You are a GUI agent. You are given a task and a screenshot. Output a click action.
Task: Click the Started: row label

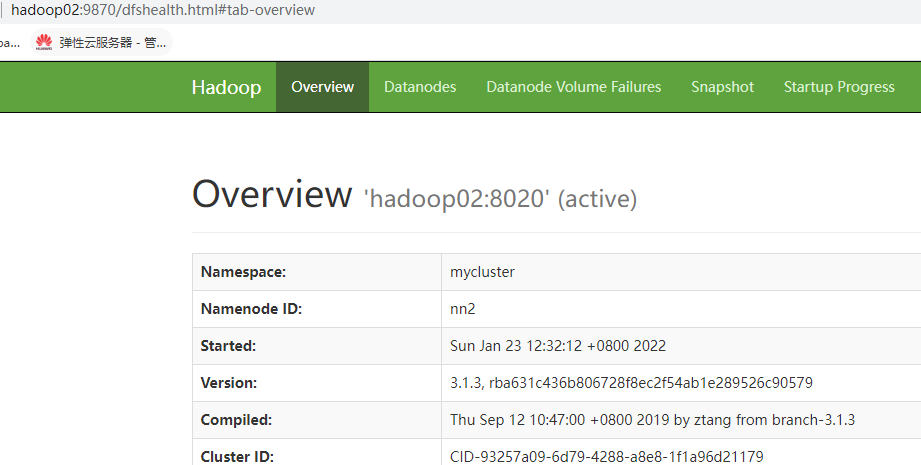pos(228,346)
